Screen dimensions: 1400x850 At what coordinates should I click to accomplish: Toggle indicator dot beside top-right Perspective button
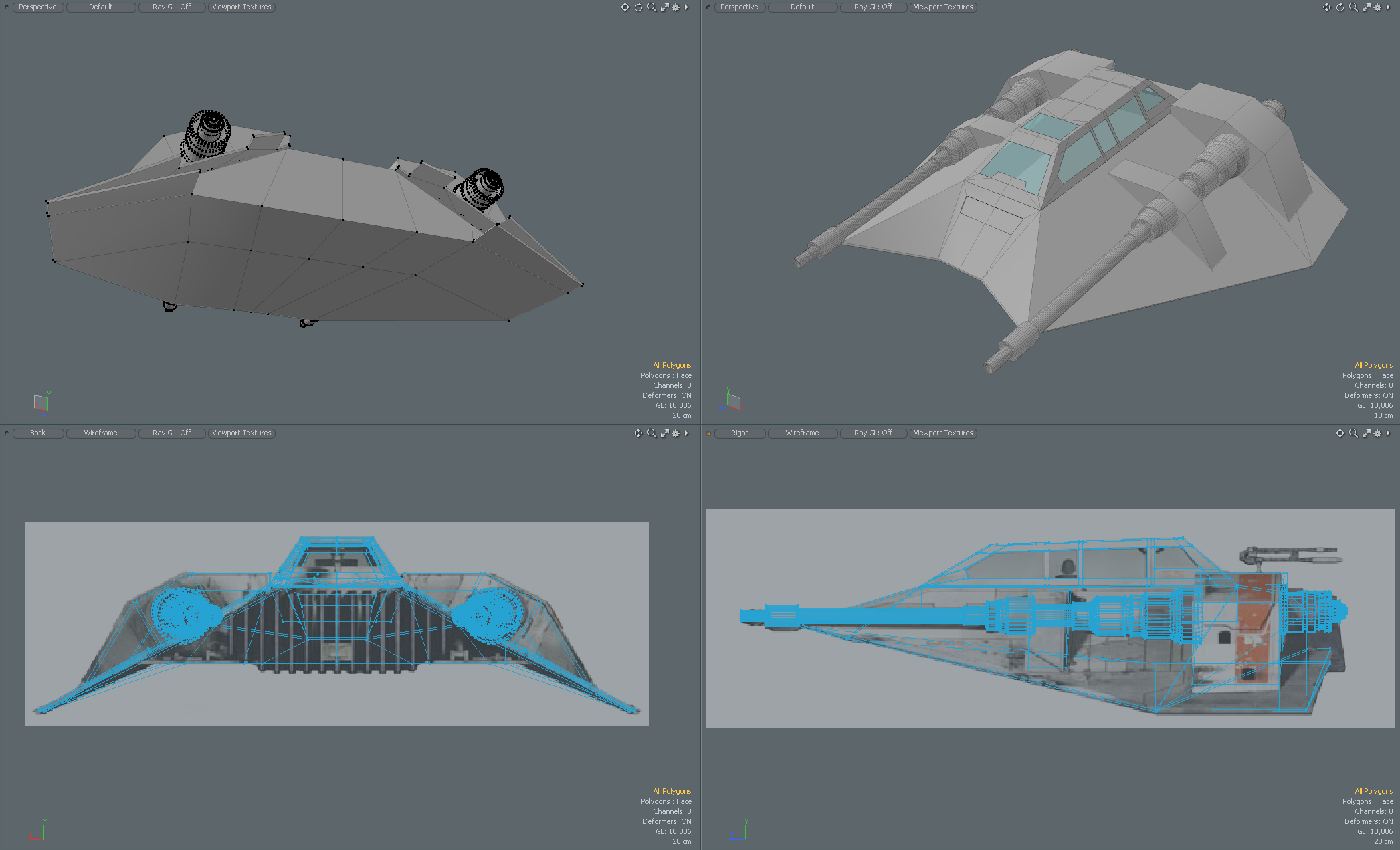(708, 7)
